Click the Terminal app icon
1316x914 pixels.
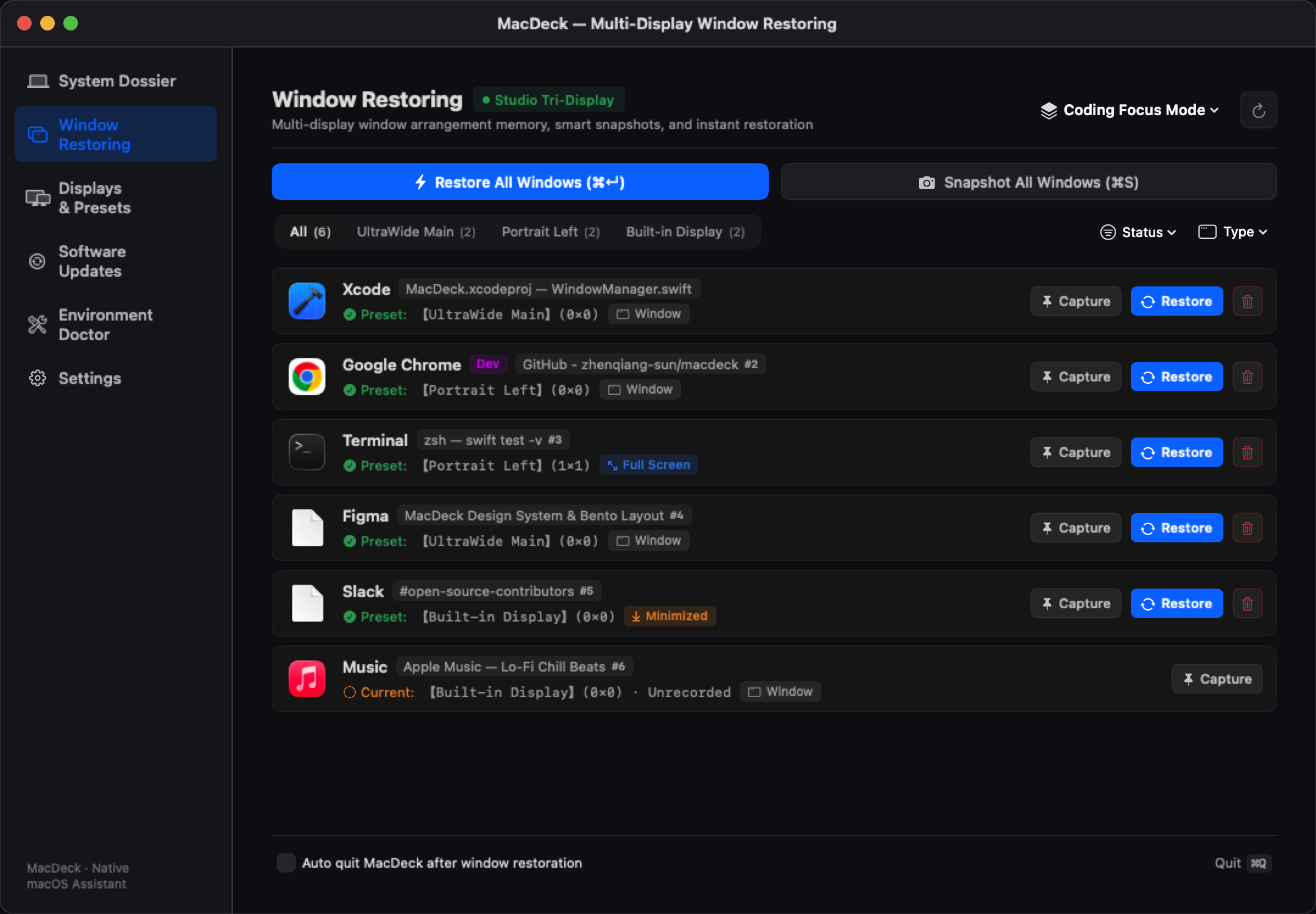306,452
